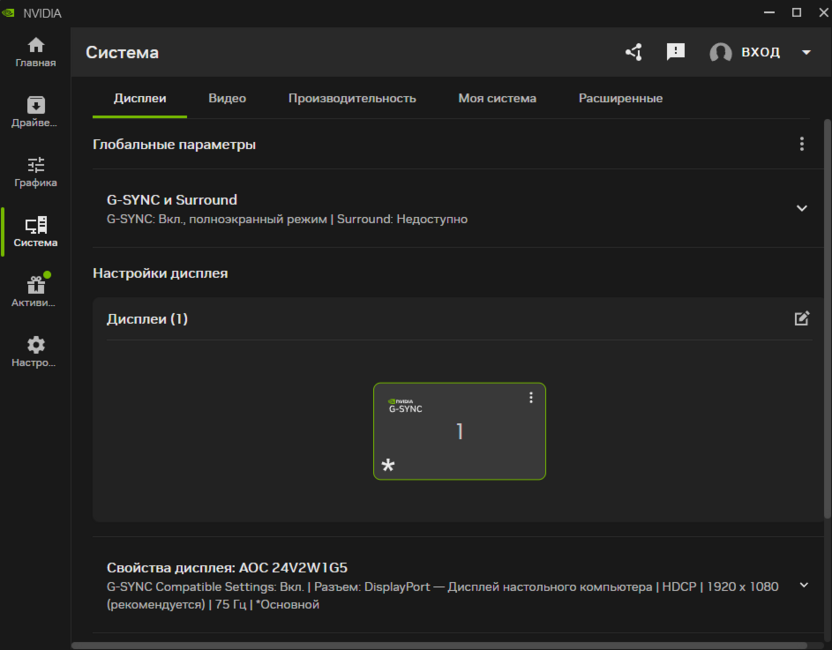Image resolution: width=832 pixels, height=650 pixels.
Task: Click the NVIDIA logo in title bar
Action: point(8,13)
